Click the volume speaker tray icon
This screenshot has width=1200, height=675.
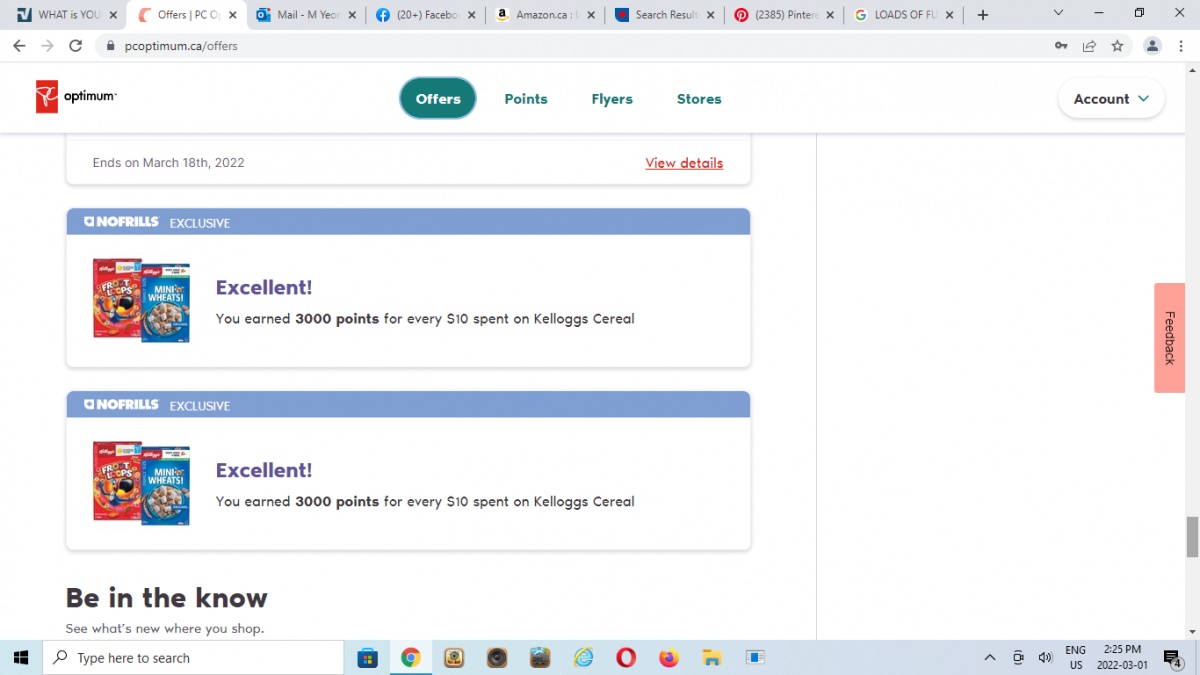(x=1045, y=657)
